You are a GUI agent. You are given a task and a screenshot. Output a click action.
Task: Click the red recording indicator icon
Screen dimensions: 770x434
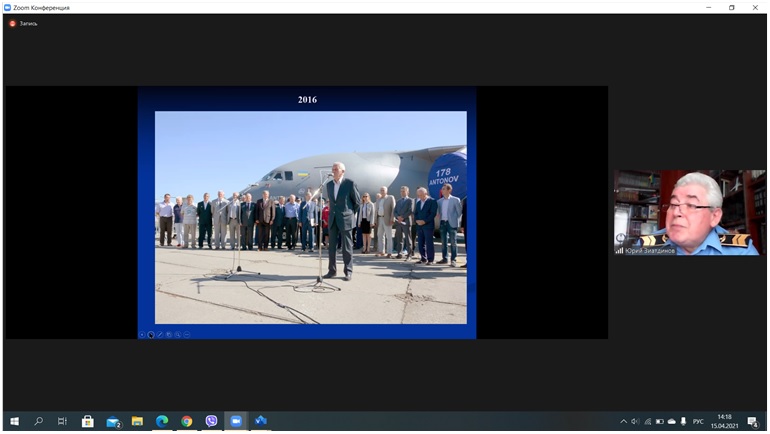13,23
